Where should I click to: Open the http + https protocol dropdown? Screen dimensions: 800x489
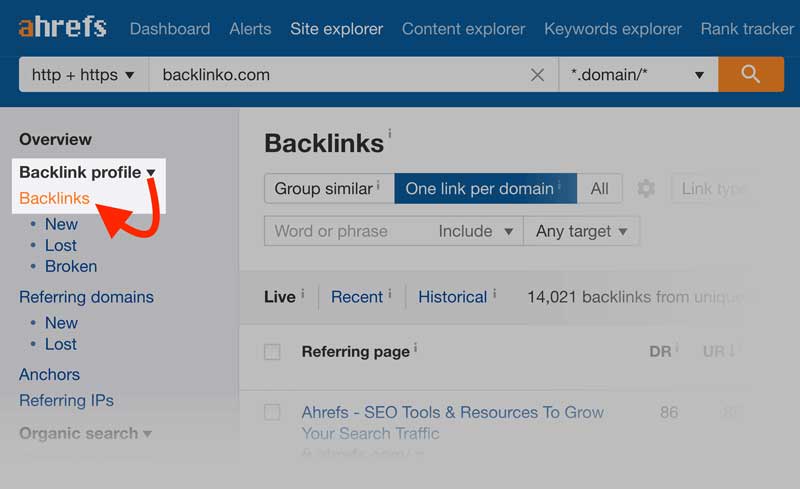83,75
